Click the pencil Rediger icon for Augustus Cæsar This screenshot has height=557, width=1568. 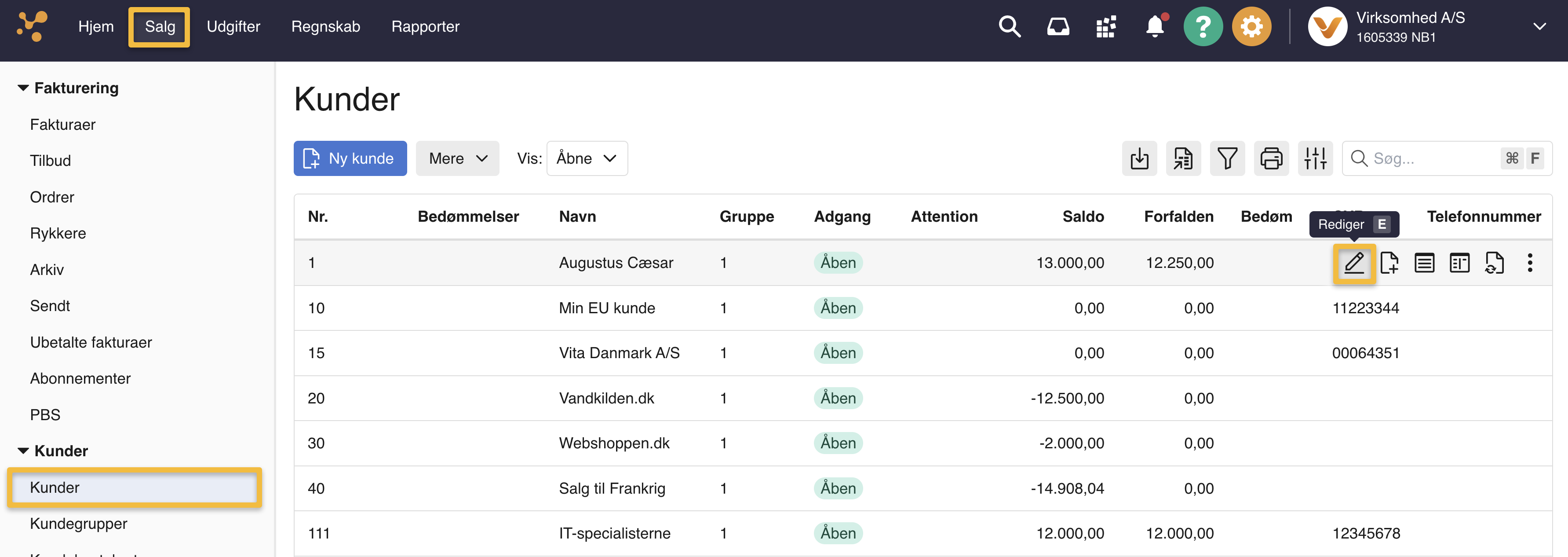[x=1354, y=263]
